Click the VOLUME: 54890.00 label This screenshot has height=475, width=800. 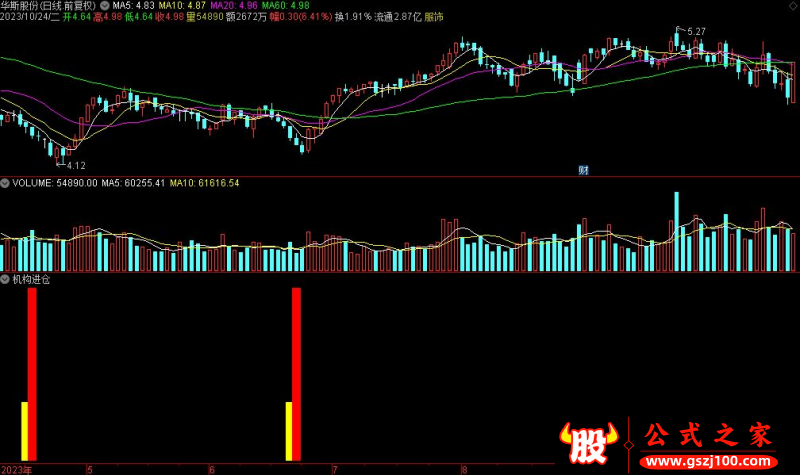point(55,183)
